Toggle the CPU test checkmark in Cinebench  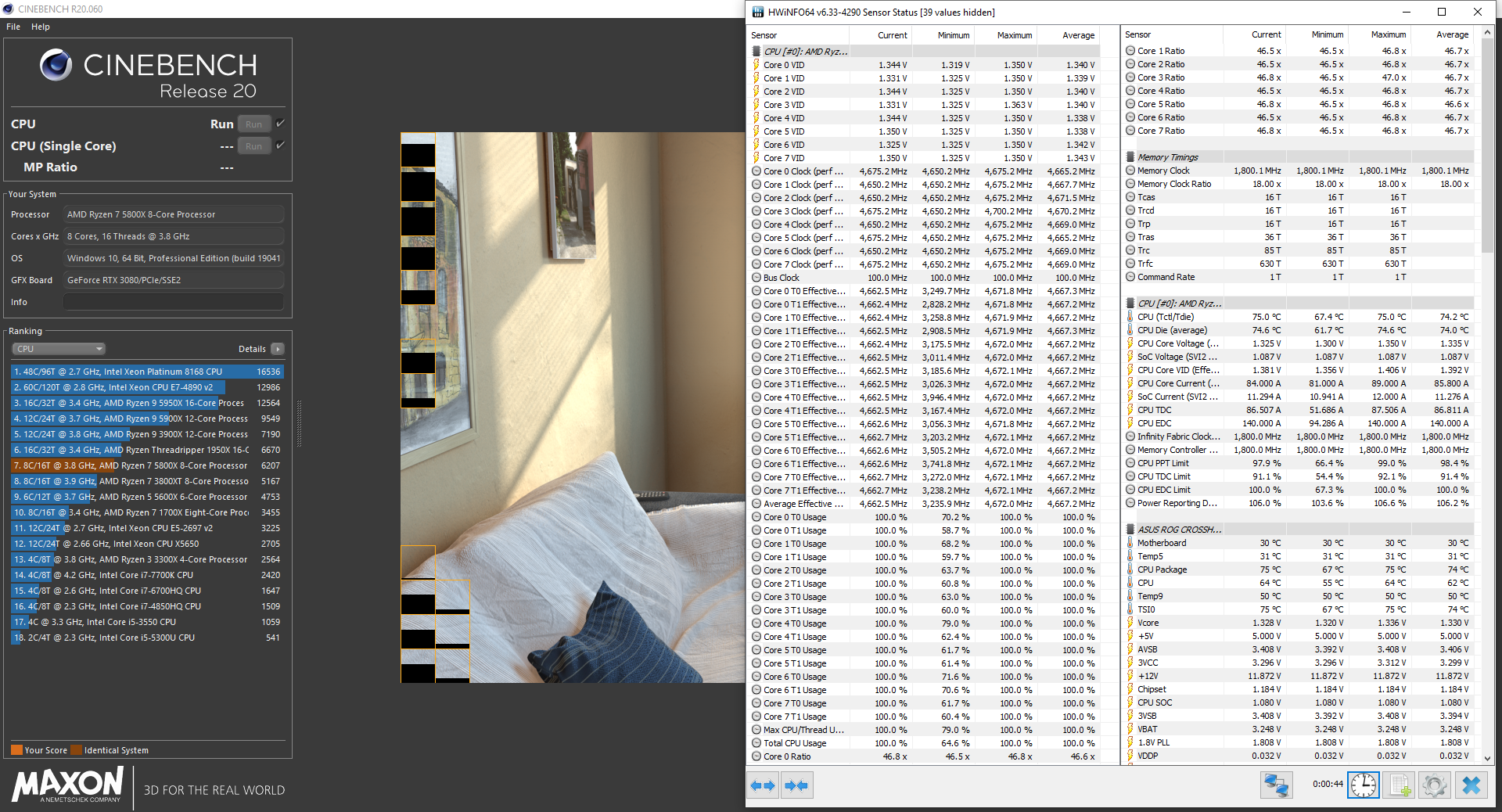point(280,124)
